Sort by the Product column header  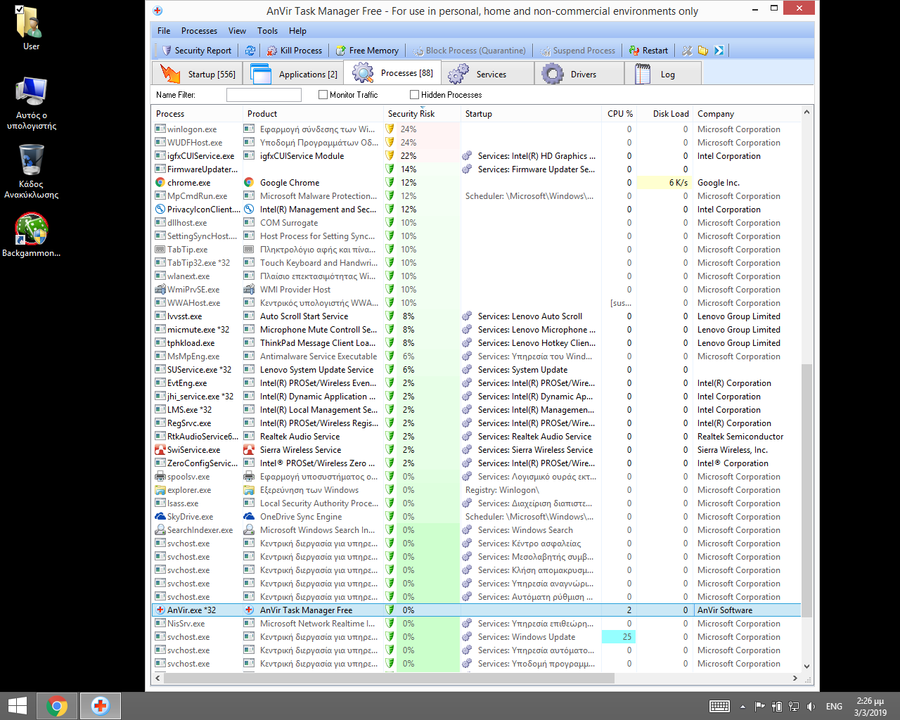pyautogui.click(x=313, y=114)
